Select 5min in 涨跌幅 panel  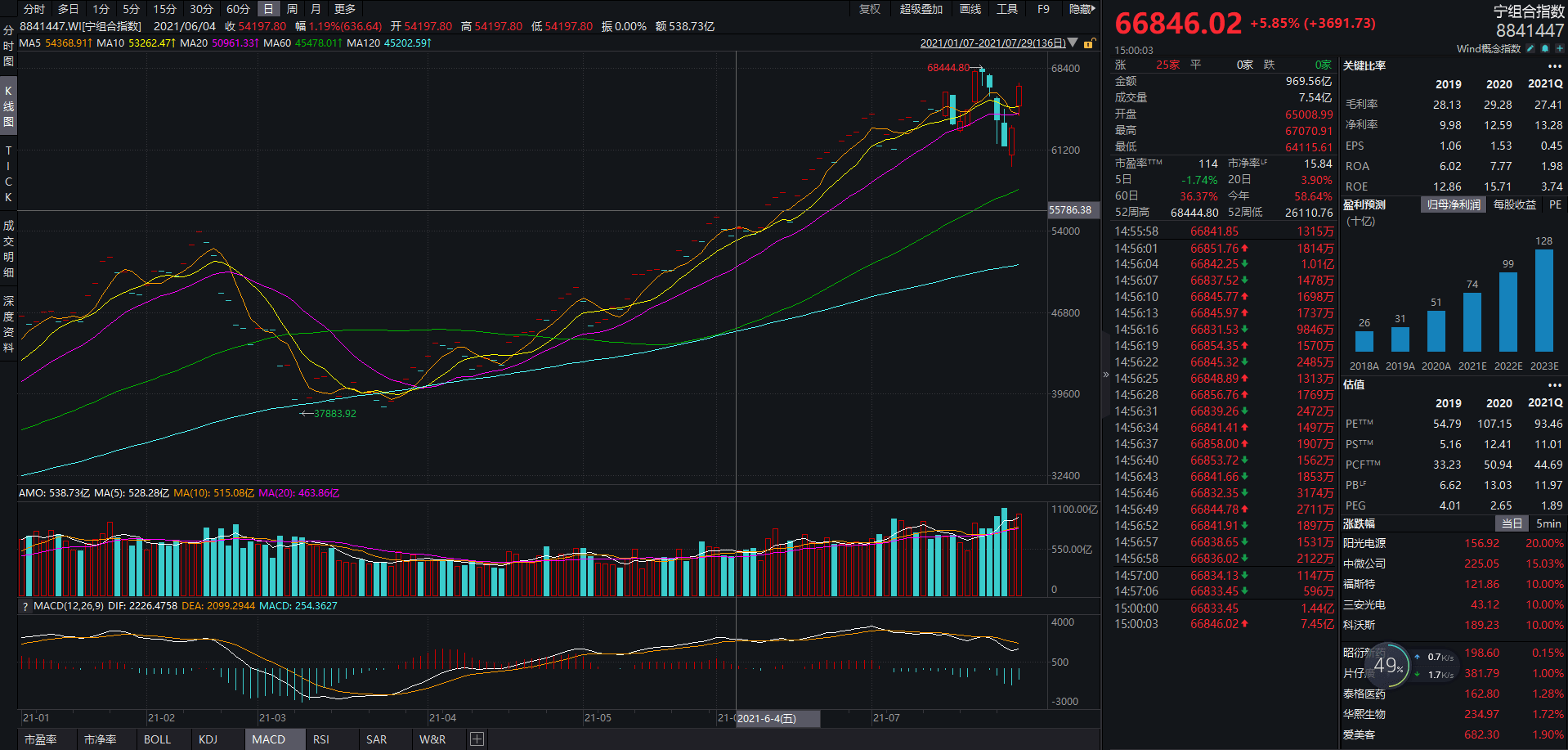coord(1548,523)
